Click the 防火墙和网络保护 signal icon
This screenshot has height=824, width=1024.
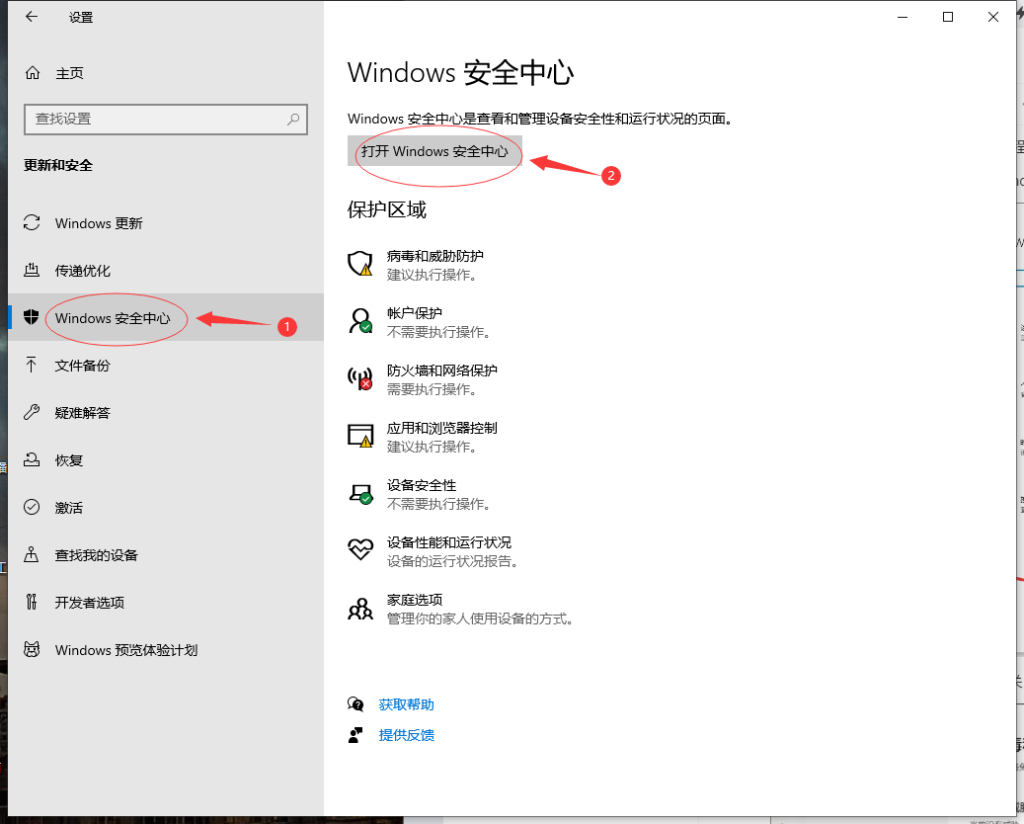coord(360,378)
